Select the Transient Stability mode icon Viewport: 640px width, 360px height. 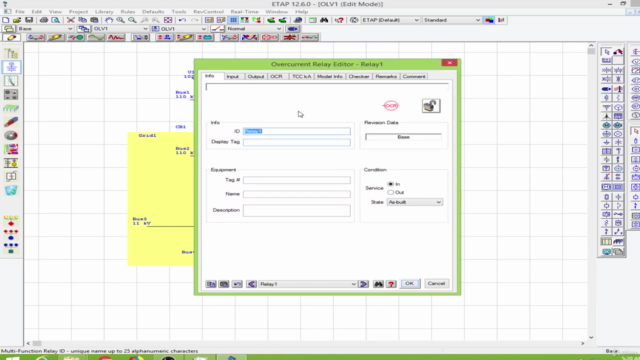pyautogui.click(x=116, y=38)
